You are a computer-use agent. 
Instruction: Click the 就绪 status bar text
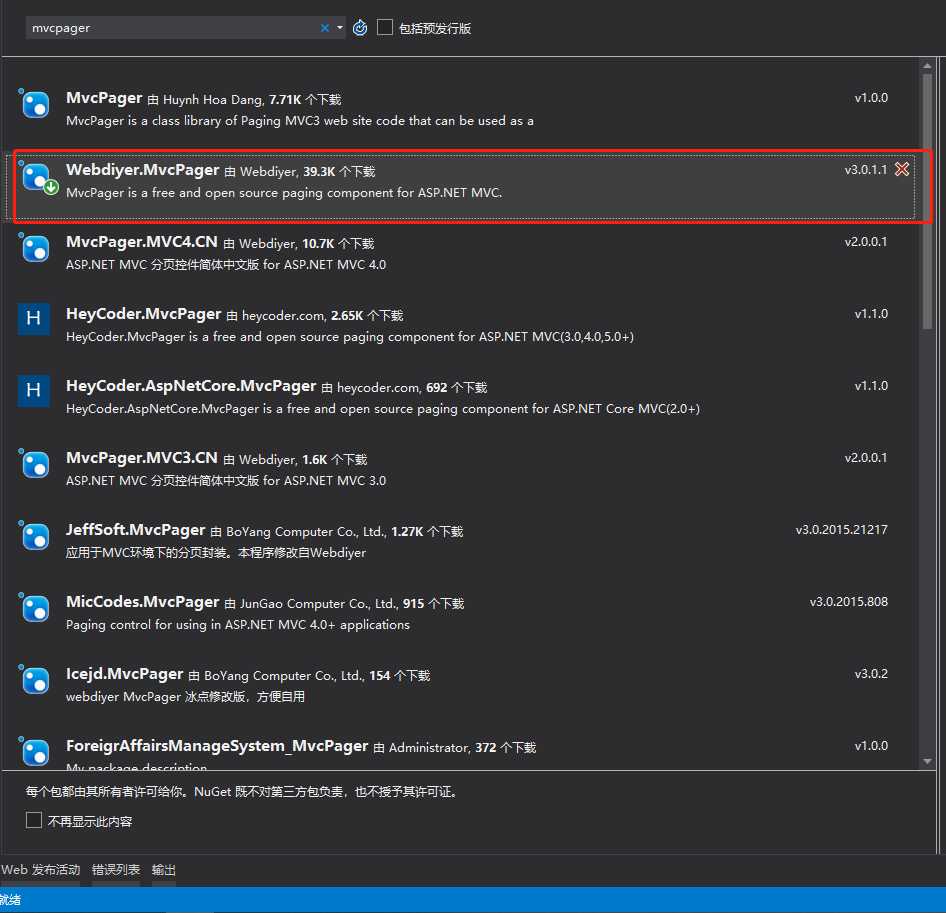10,900
